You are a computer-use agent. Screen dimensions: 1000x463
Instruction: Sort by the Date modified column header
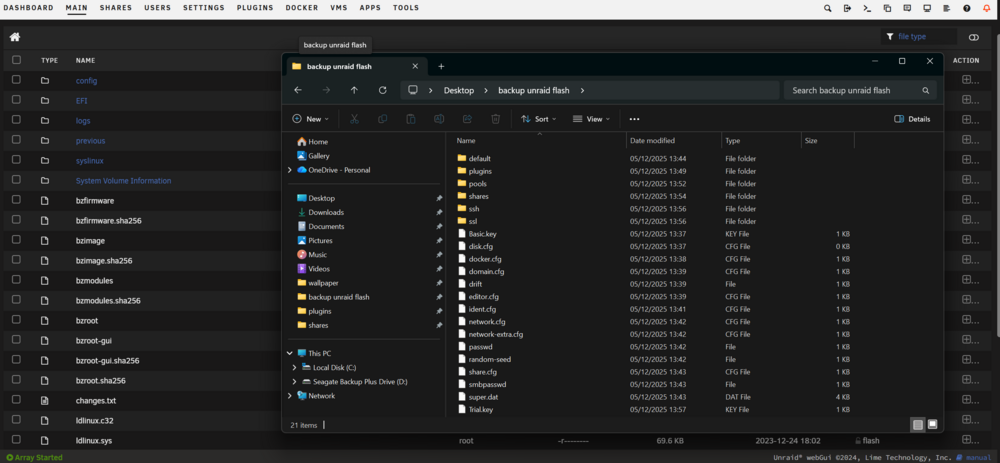click(x=652, y=140)
